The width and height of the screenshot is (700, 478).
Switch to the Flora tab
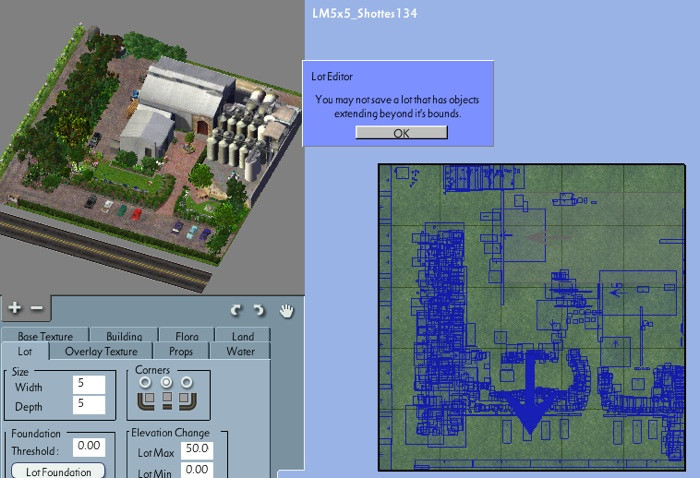coord(187,336)
